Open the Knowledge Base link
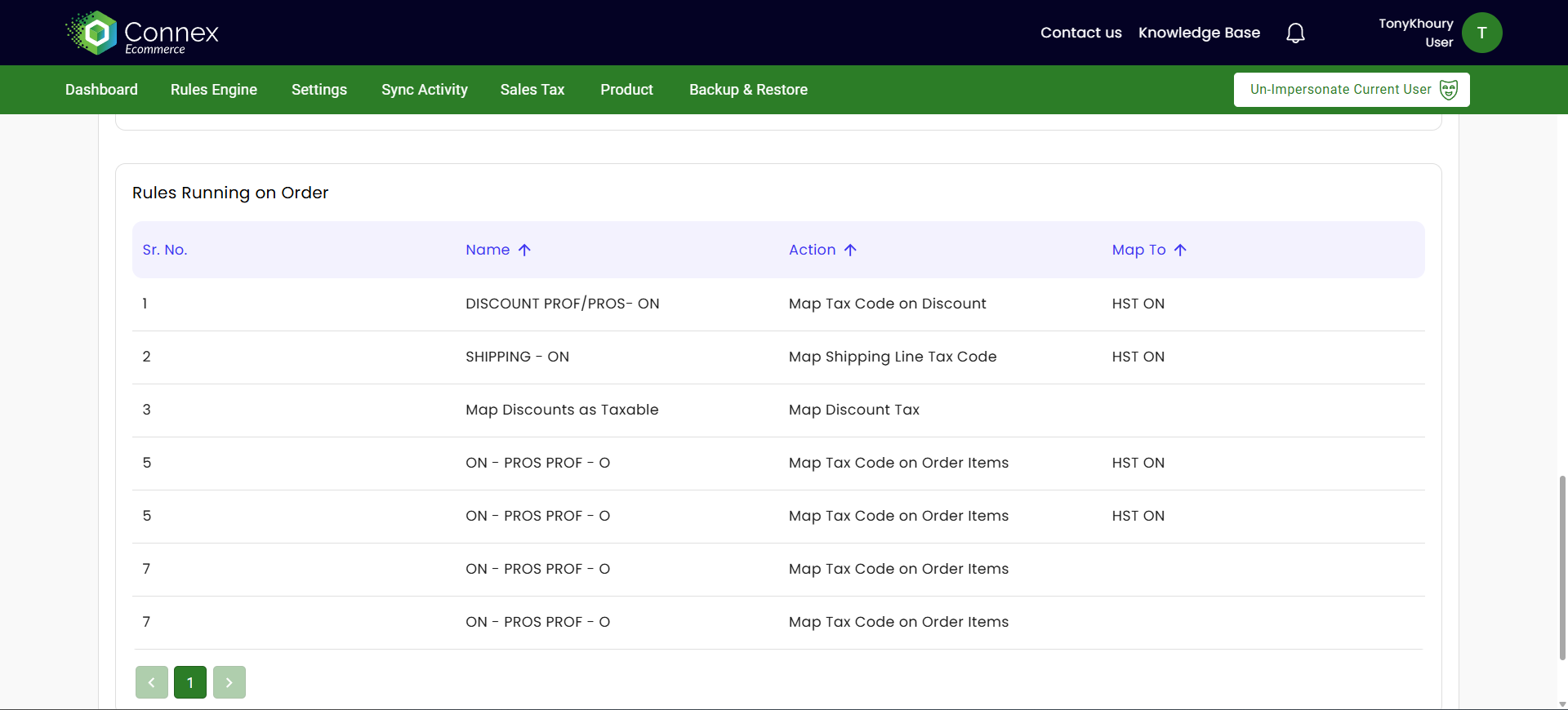 (x=1199, y=33)
